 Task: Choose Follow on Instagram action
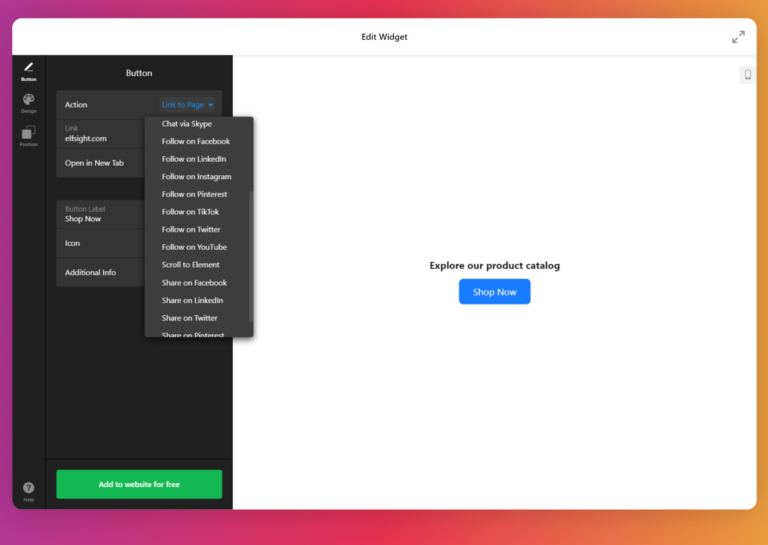(199, 177)
